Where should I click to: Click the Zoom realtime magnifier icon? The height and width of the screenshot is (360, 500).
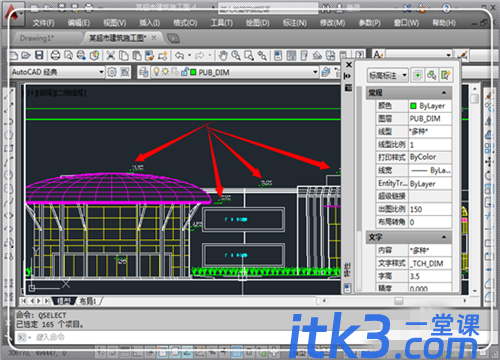[x=236, y=55]
